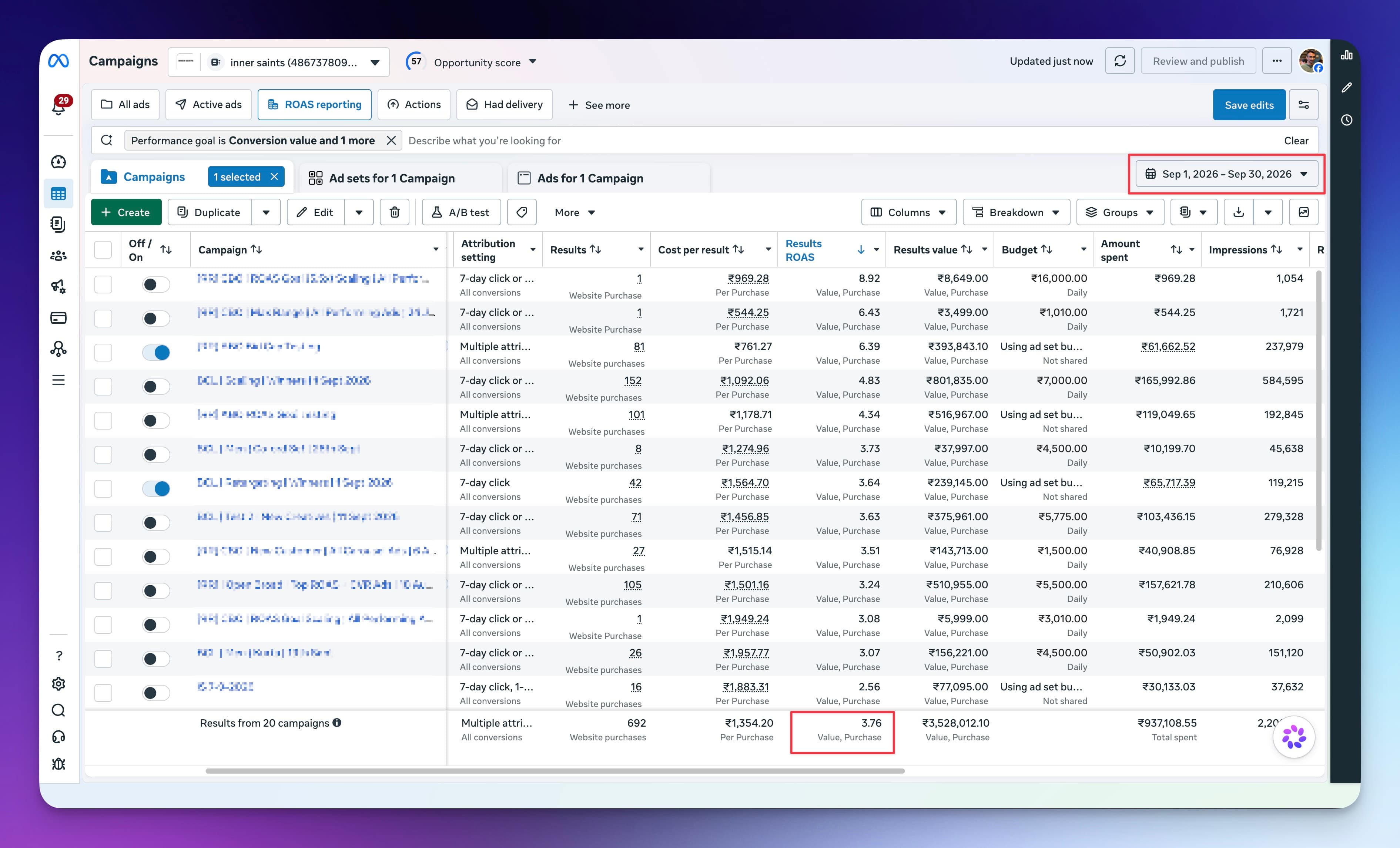Screen dimensions: 1400x848
Task: Open the Groups dropdown
Action: click(1120, 212)
